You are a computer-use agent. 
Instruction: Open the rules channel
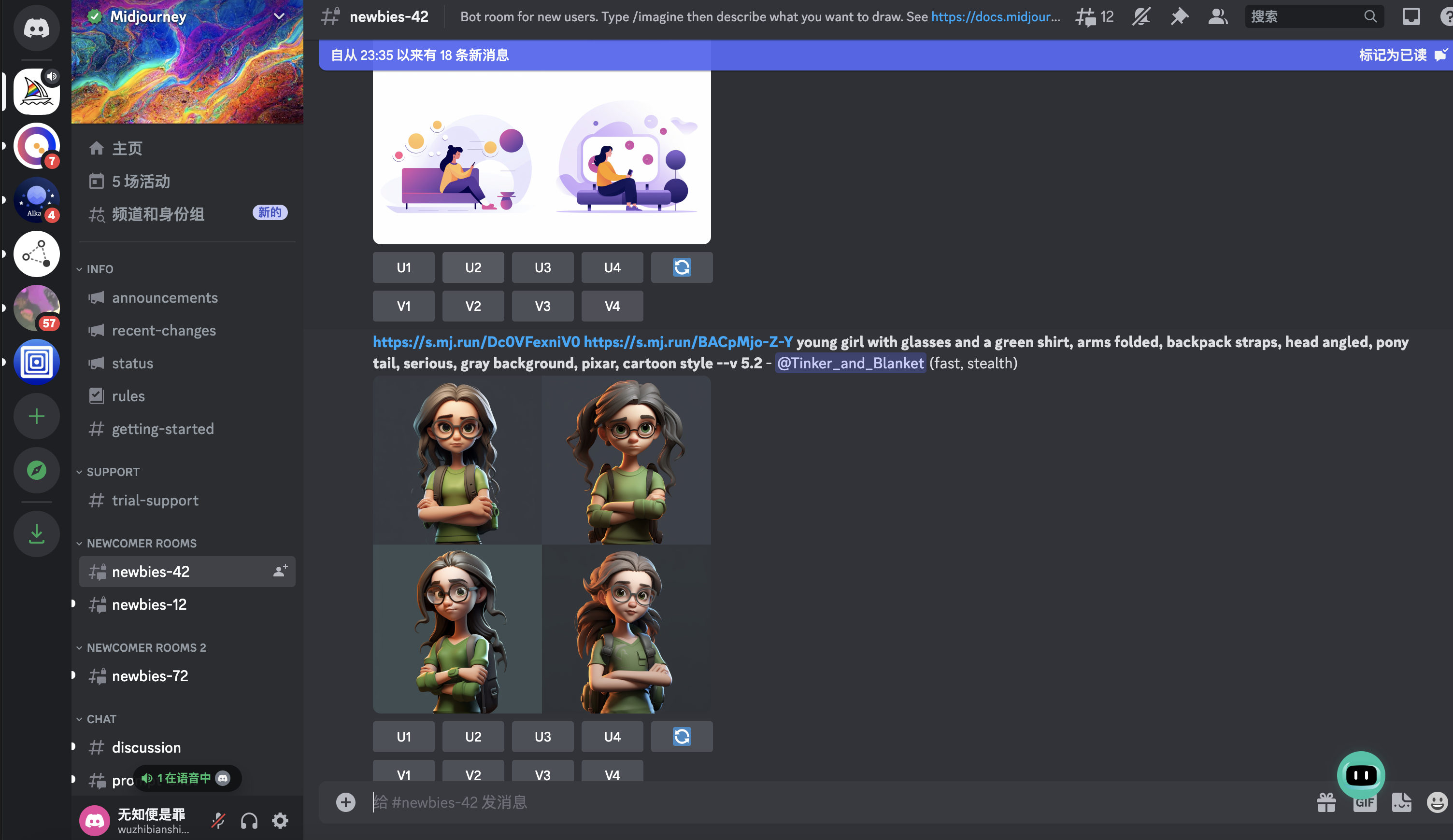pos(187,396)
